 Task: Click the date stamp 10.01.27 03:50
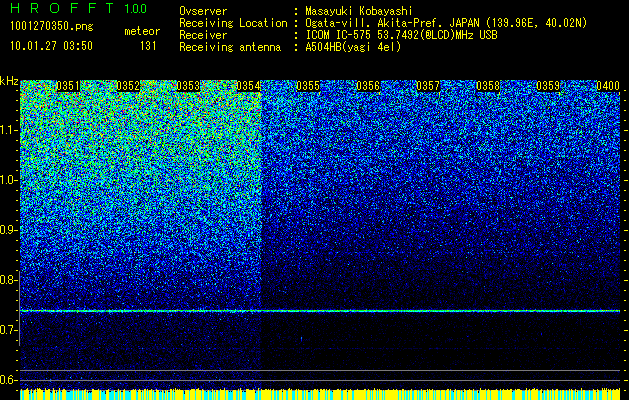point(51,46)
